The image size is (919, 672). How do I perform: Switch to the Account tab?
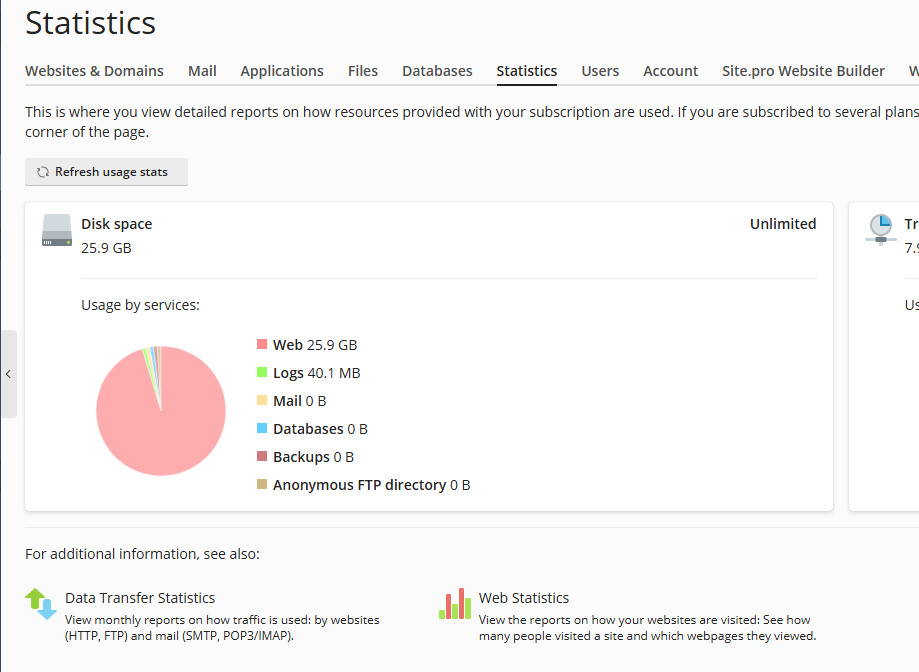[670, 71]
